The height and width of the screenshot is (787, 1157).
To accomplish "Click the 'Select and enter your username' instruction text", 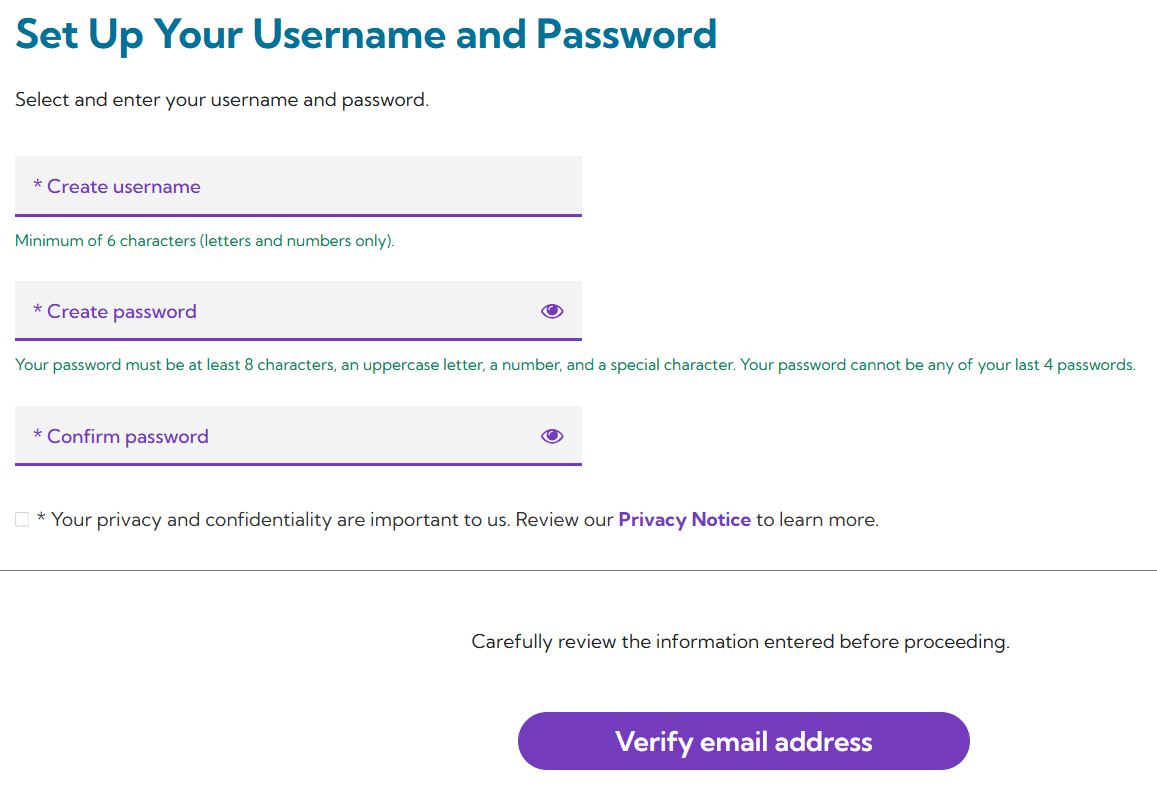I will coord(222,100).
